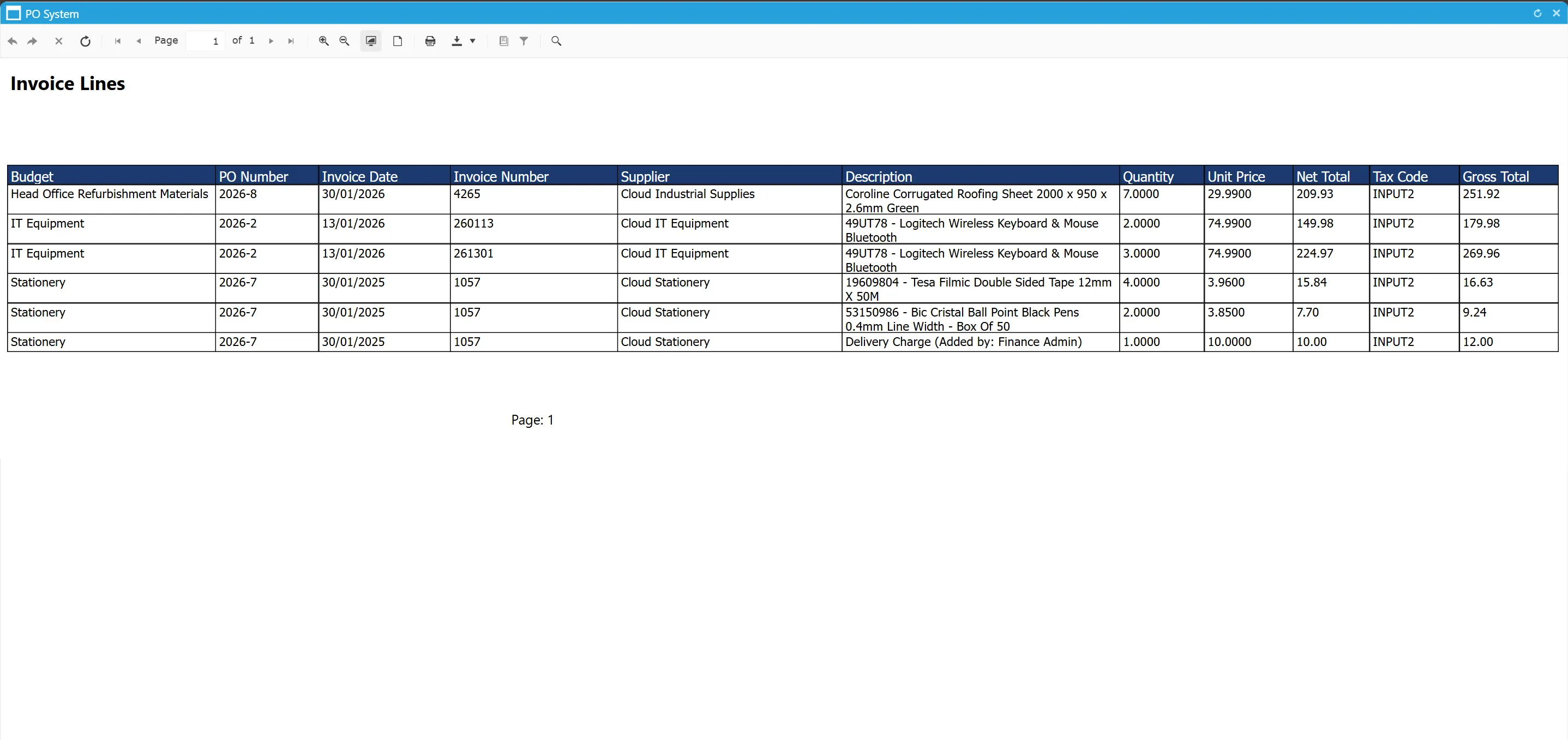Click the Page: 1 footer text
Screen dimensions: 1568x740
point(532,420)
